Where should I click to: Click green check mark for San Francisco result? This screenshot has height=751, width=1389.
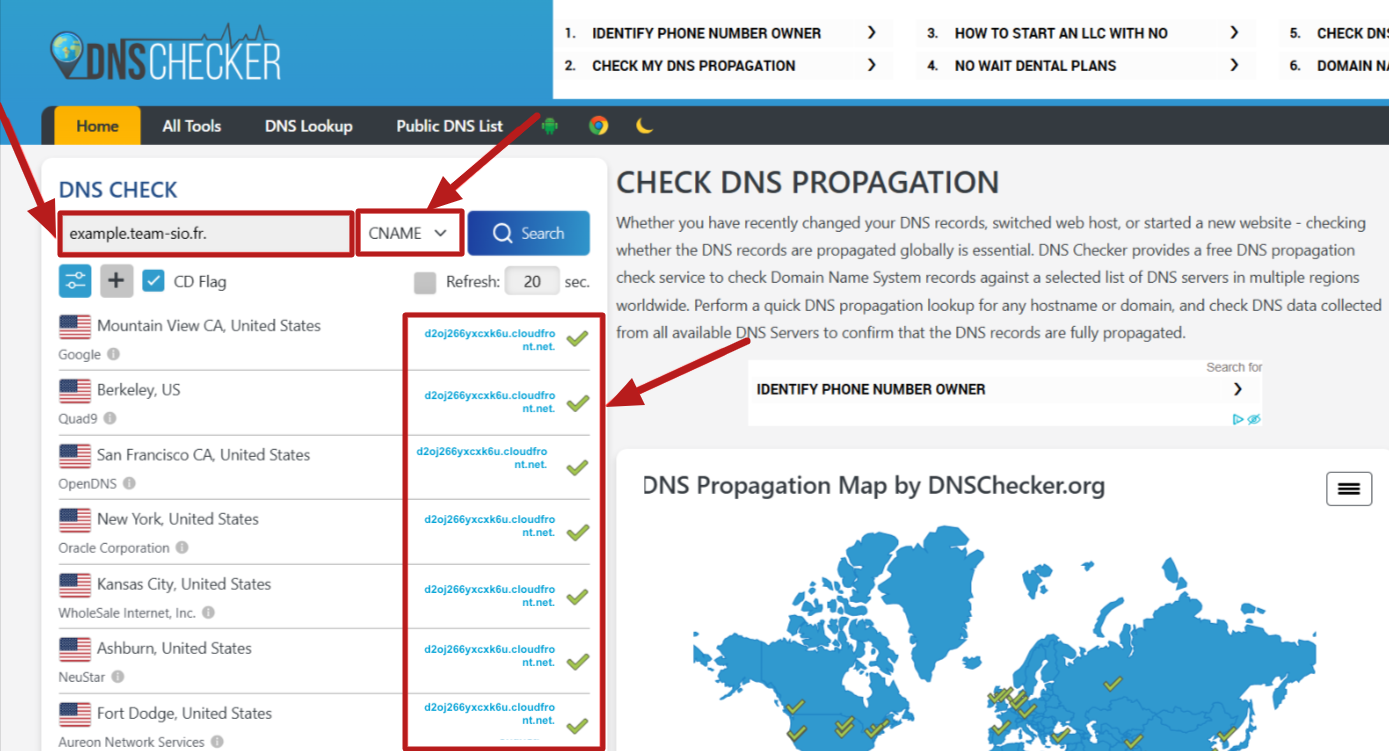click(577, 467)
